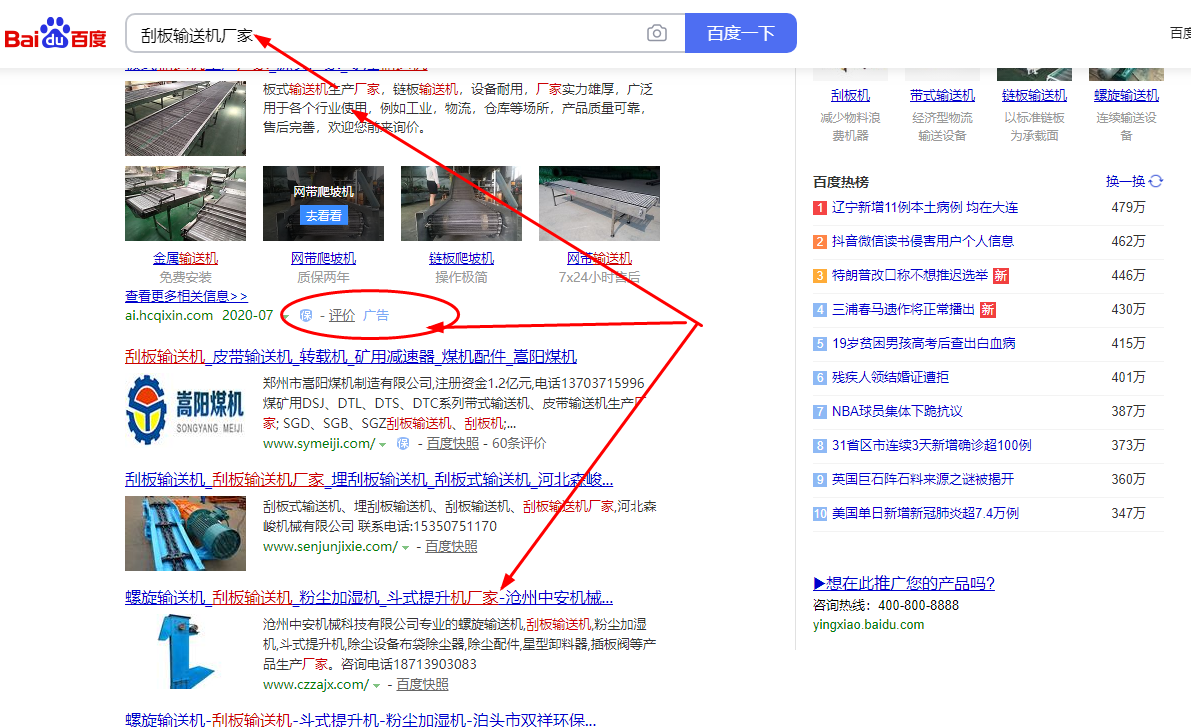Open hot topic 辽宁新增11例本土病例

coord(924,207)
